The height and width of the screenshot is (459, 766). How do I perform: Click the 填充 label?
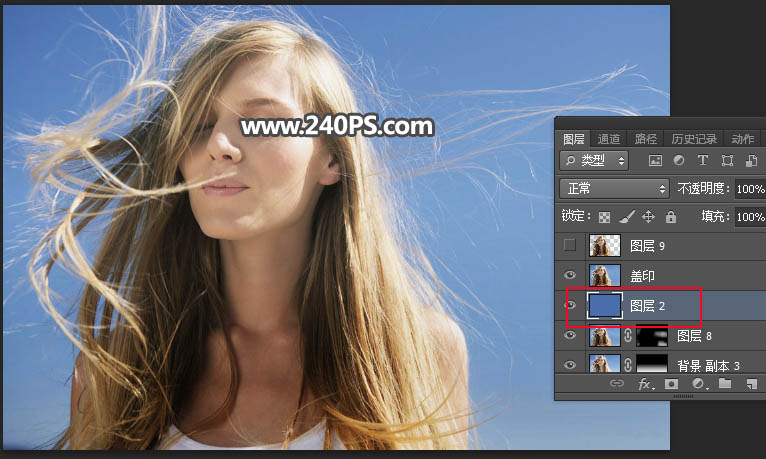tap(715, 216)
